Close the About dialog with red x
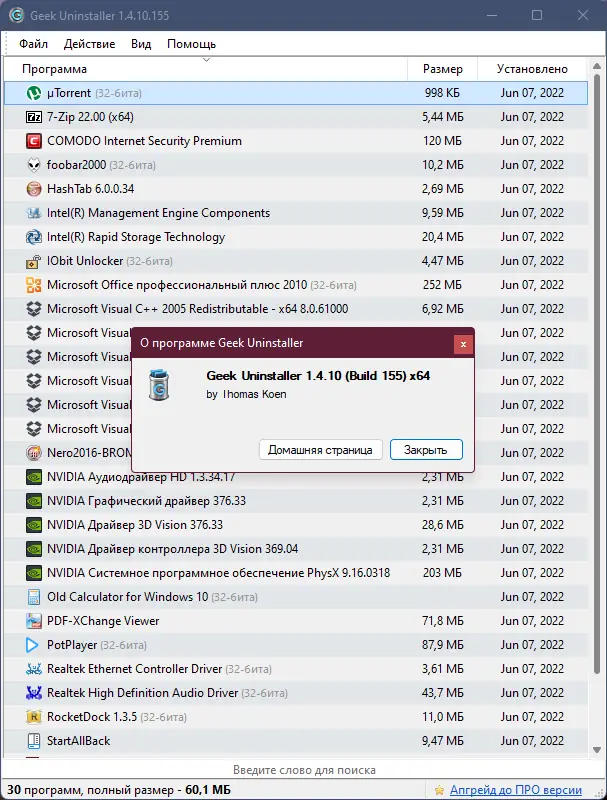The width and height of the screenshot is (607, 800). point(463,344)
